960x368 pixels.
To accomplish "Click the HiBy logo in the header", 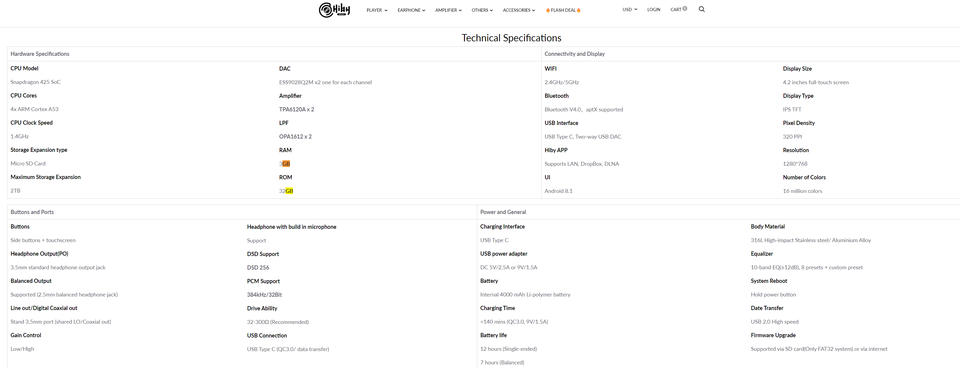I will click(x=334, y=10).
